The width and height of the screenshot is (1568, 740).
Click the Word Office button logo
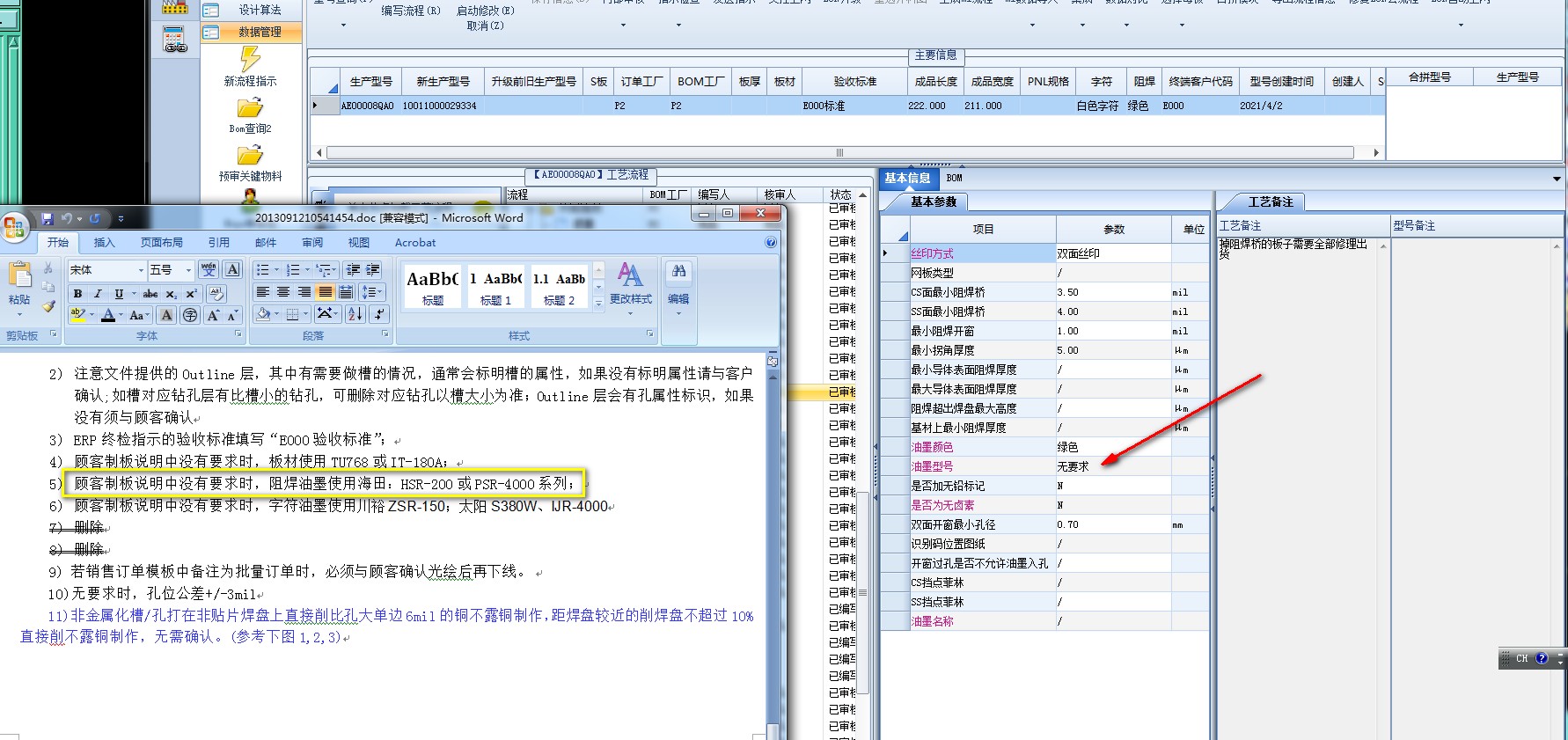click(x=15, y=228)
